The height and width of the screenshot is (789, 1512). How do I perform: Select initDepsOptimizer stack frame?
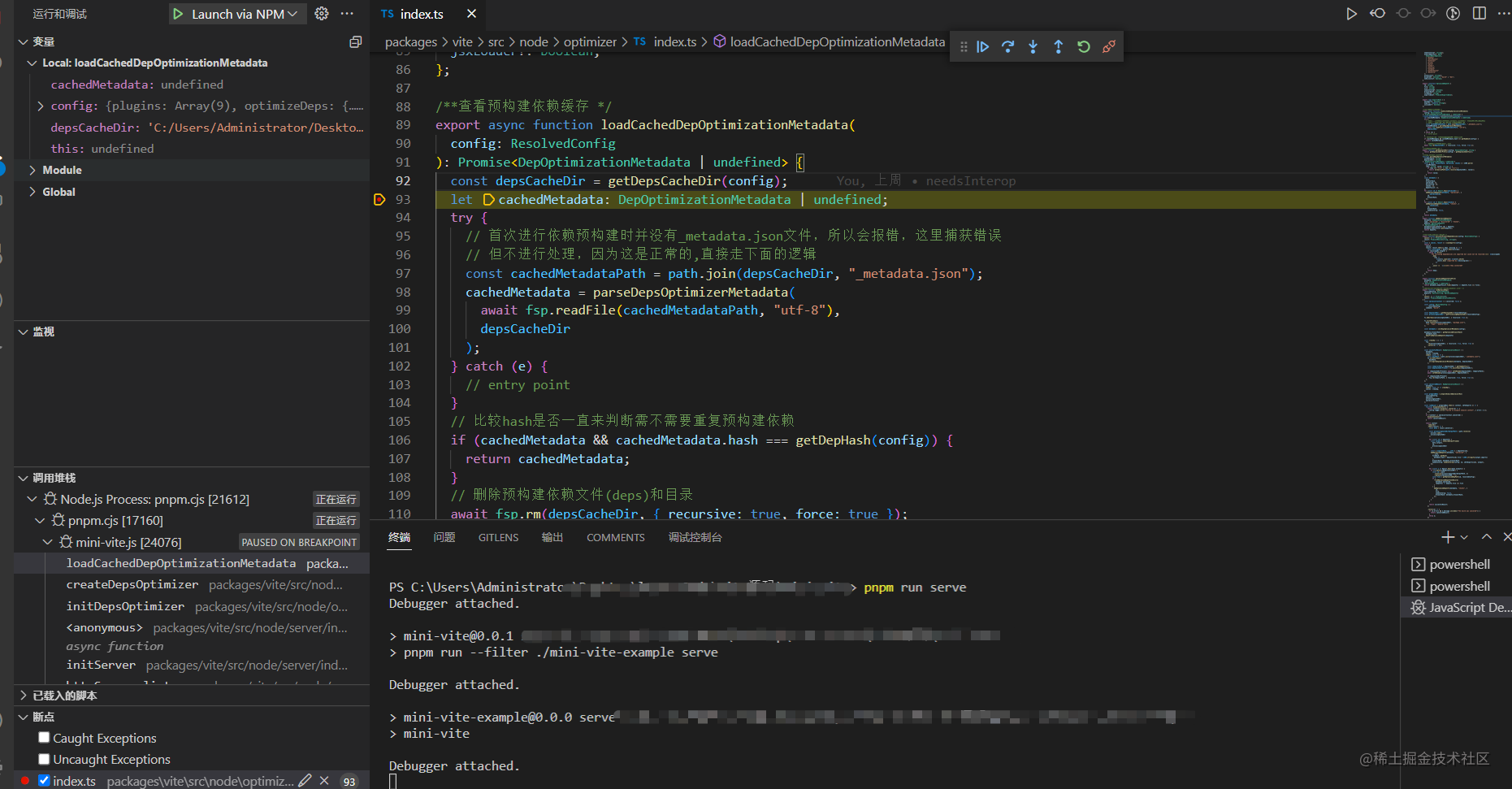pyautogui.click(x=192, y=606)
